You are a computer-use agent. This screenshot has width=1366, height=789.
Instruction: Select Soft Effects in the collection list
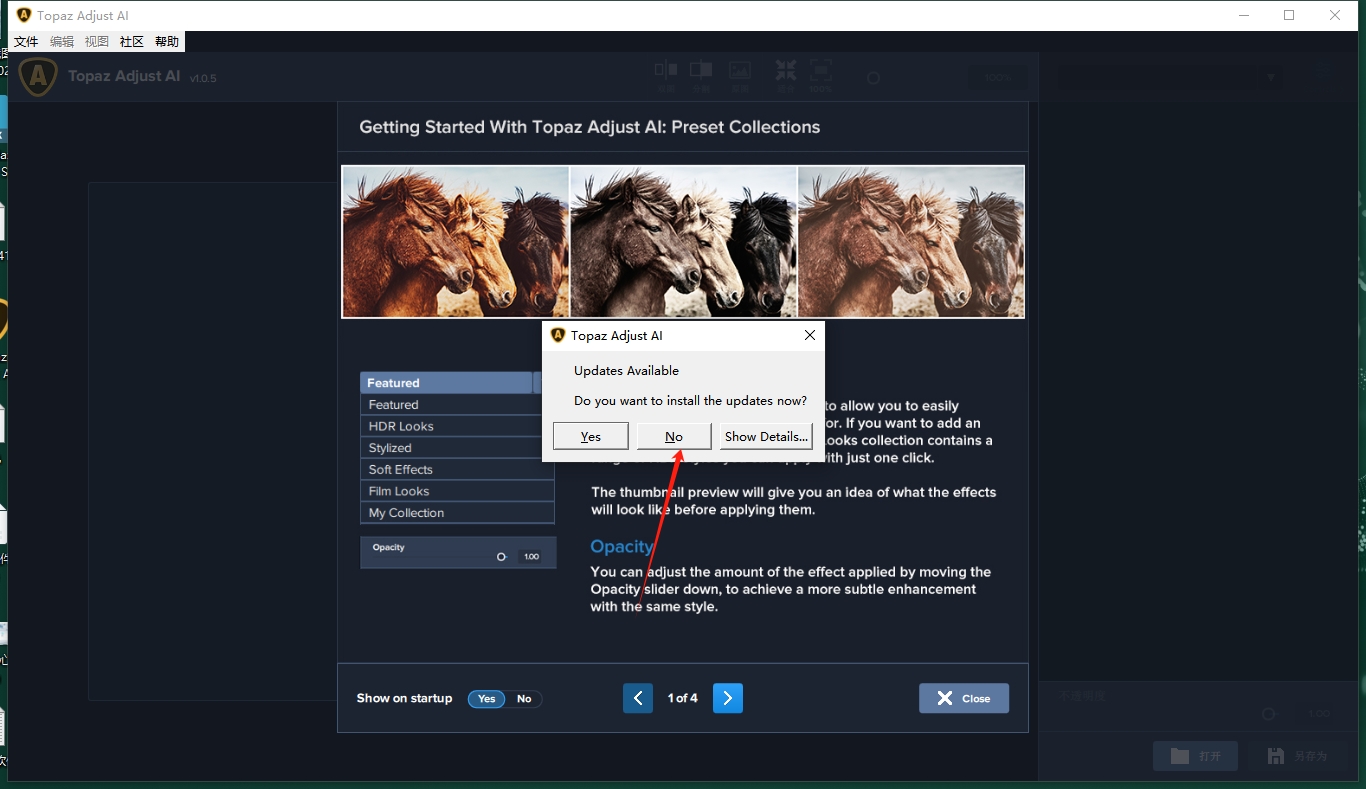457,469
